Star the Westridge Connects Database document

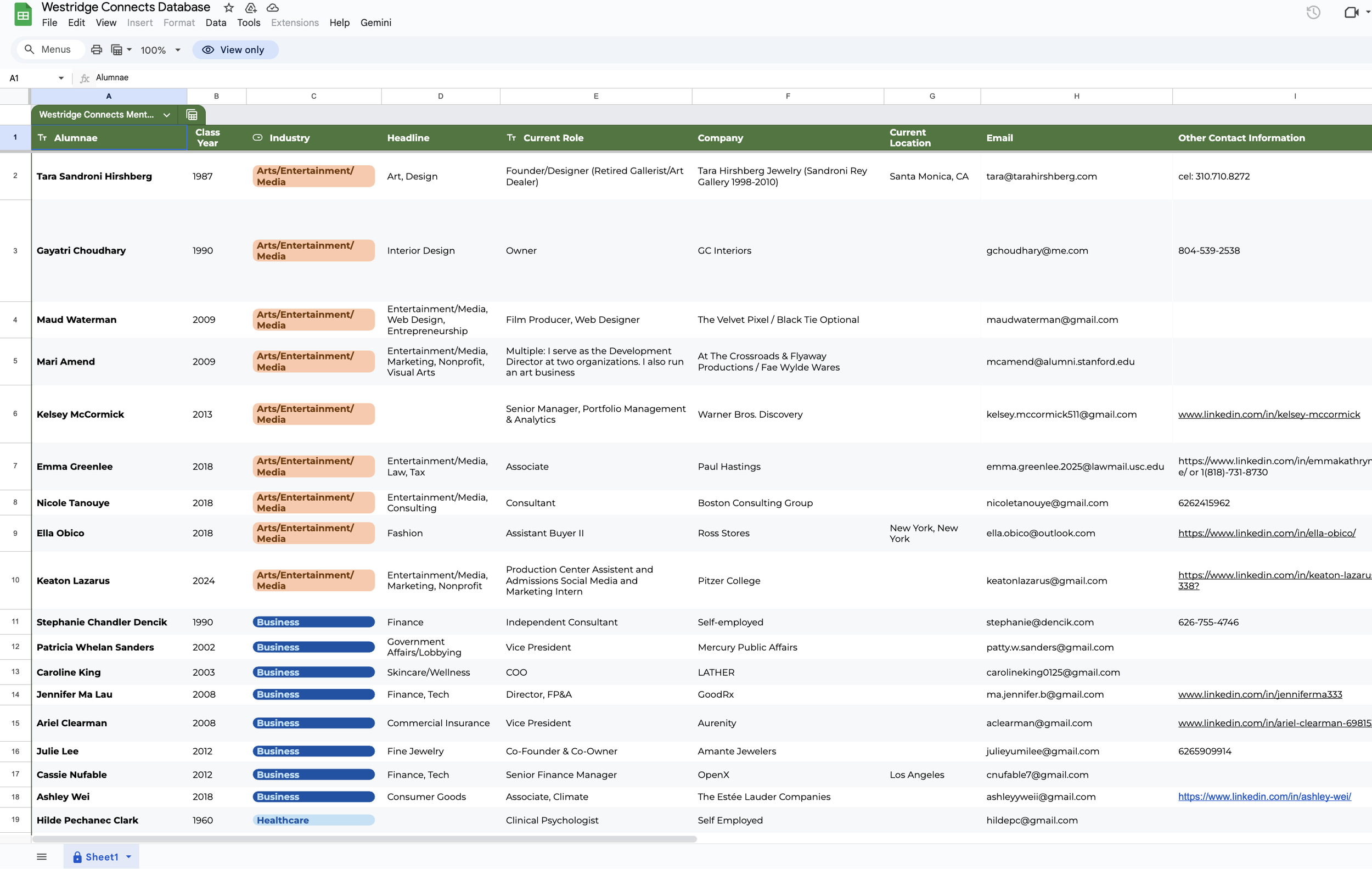tap(228, 7)
